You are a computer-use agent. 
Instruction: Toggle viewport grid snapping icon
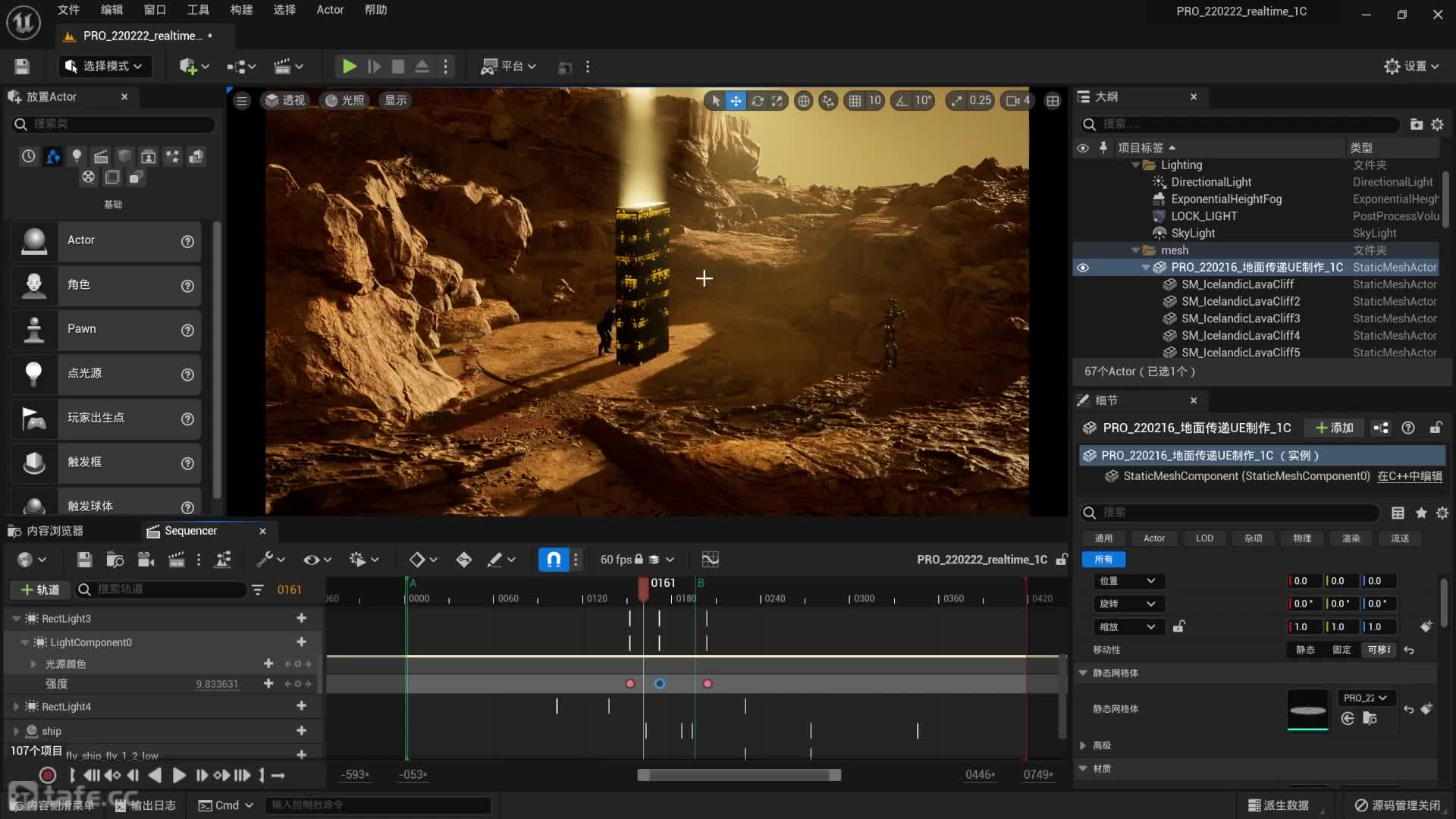[855, 100]
